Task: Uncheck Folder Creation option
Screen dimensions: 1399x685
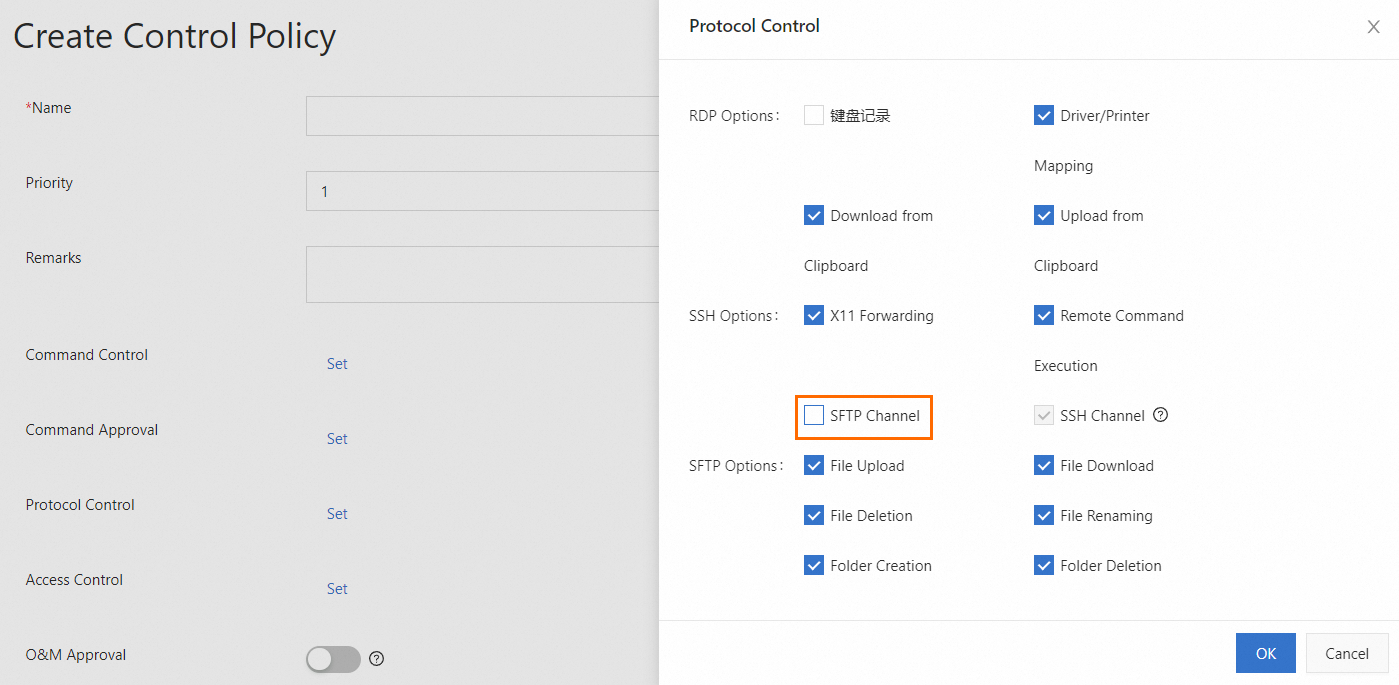Action: coord(814,565)
